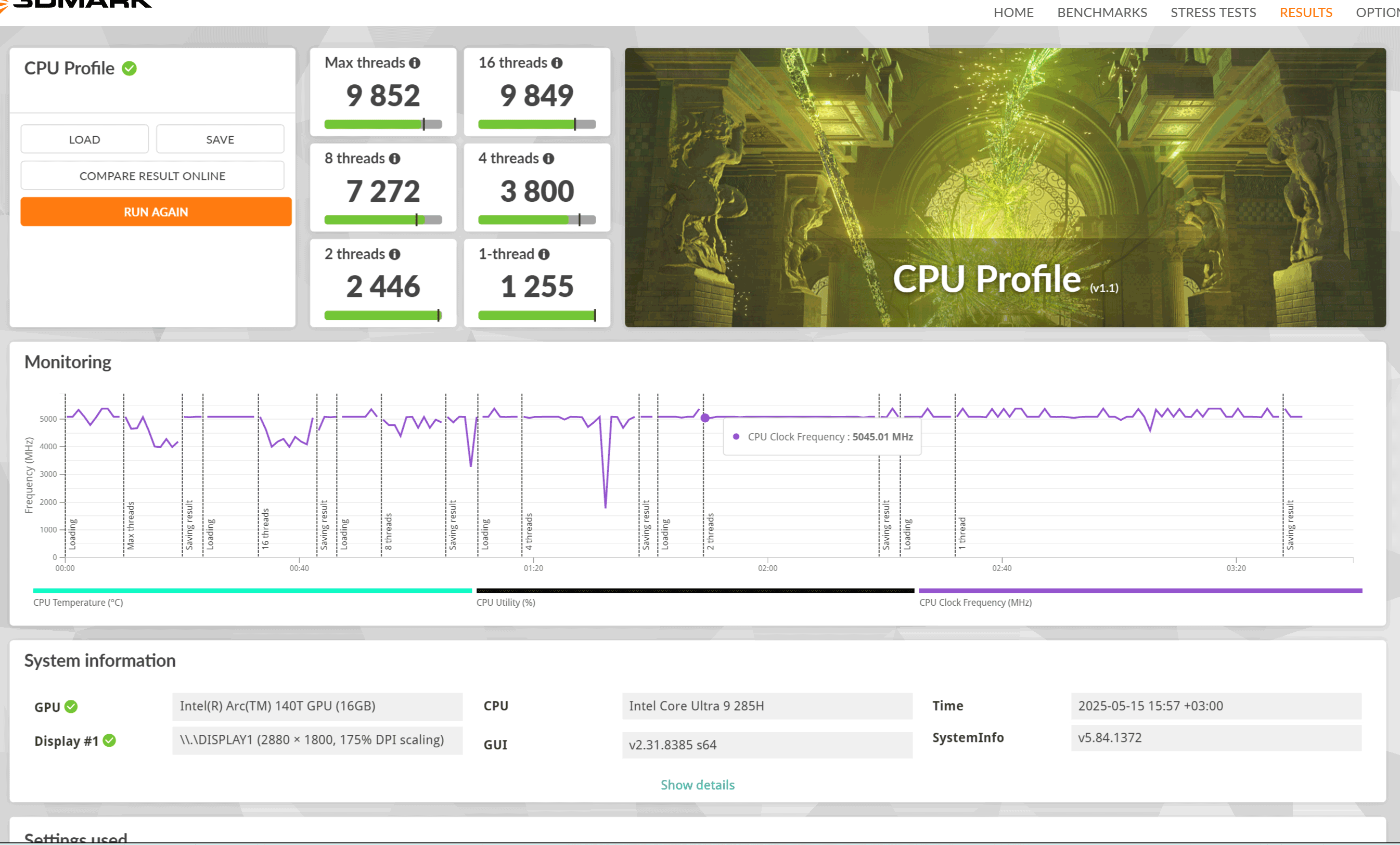Click the info icon next to 2 threads
Viewport: 1400px width, 845px height.
pyautogui.click(x=395, y=254)
